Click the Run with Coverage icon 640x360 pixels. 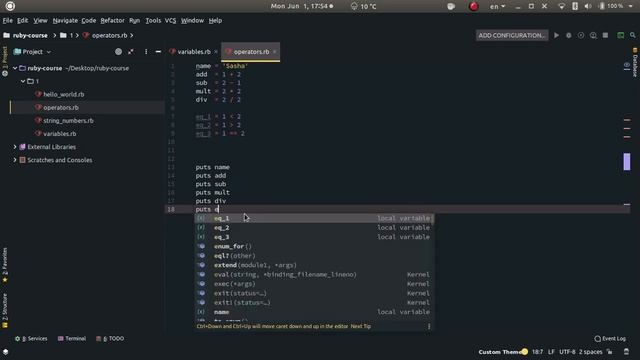581,36
